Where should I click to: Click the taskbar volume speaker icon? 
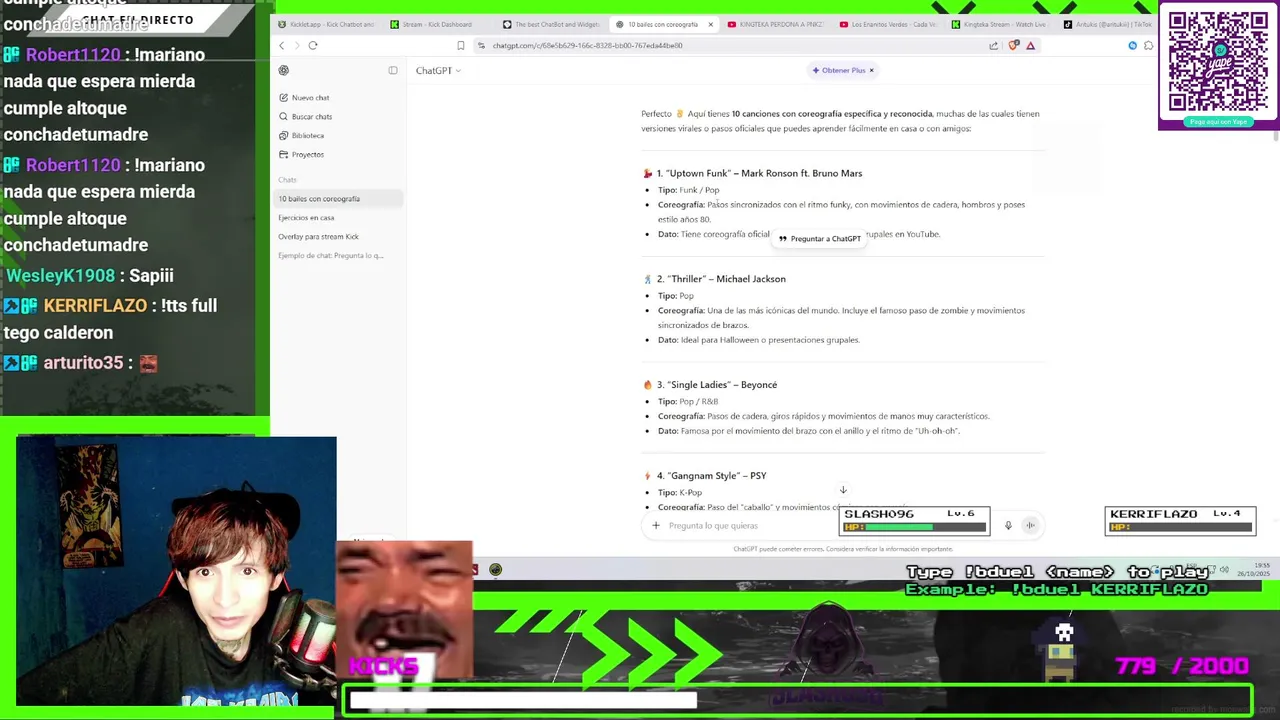tap(1224, 570)
